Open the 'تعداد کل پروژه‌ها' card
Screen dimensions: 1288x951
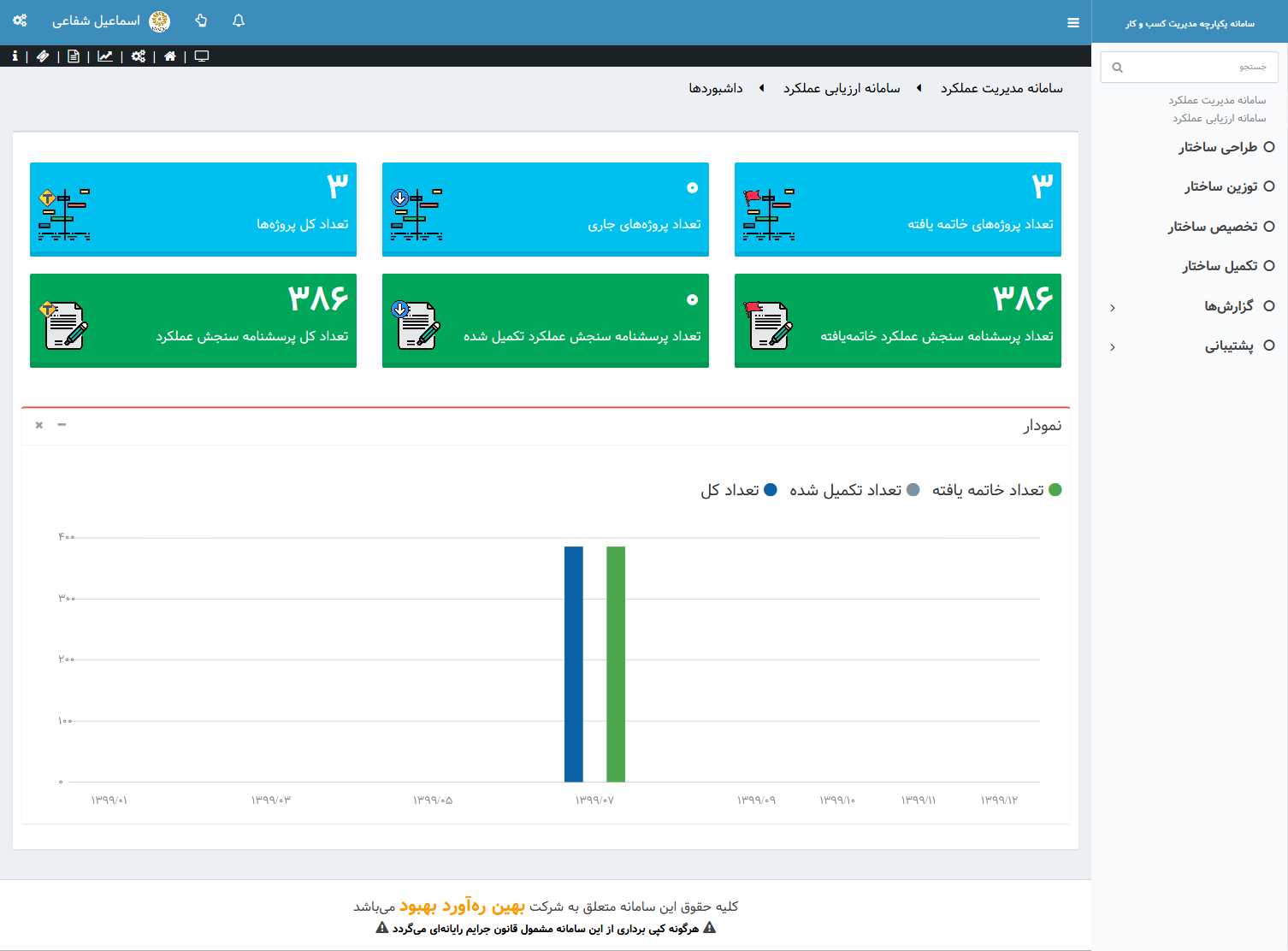[x=193, y=210]
